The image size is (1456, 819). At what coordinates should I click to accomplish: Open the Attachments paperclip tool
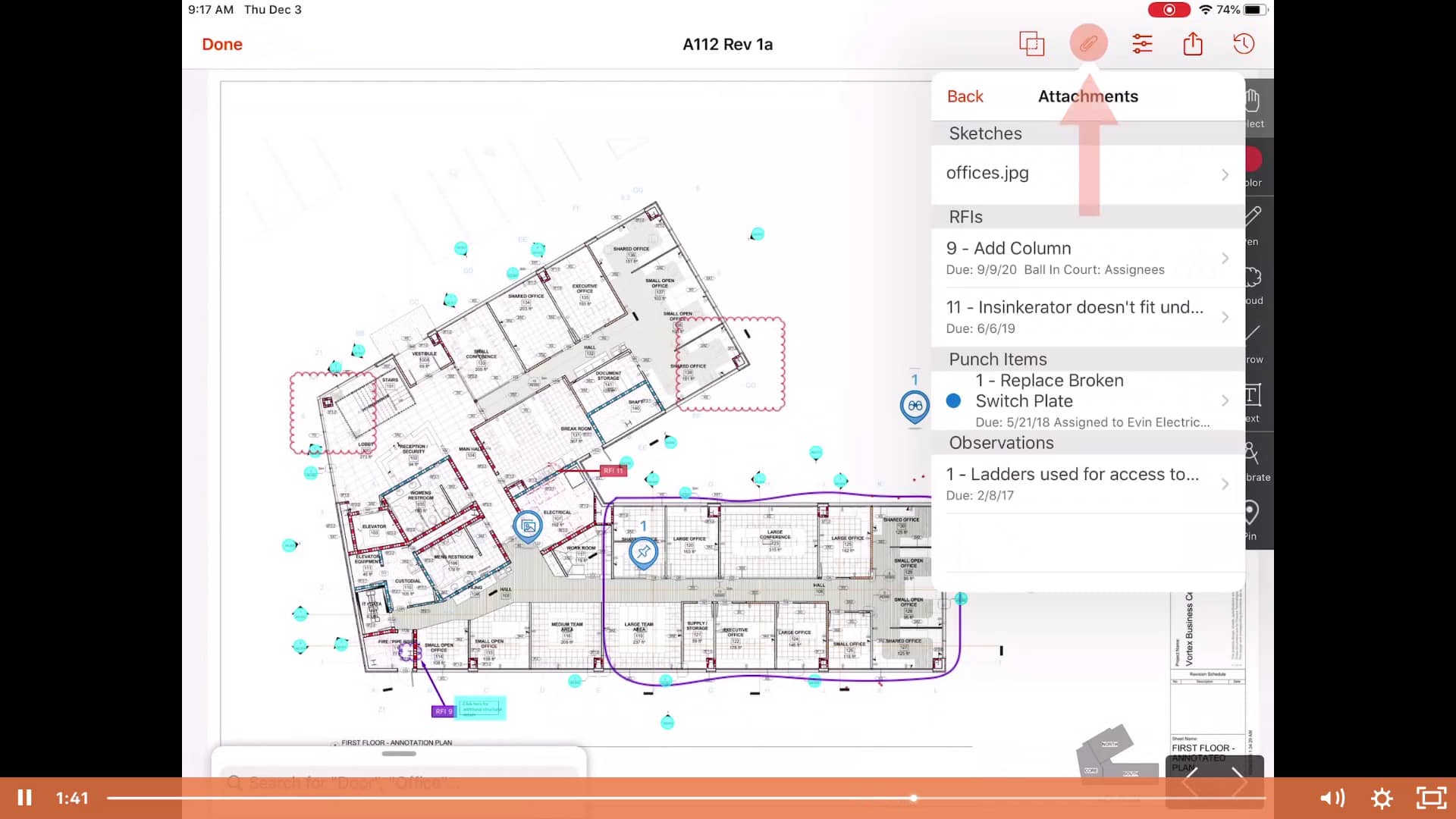(1089, 43)
